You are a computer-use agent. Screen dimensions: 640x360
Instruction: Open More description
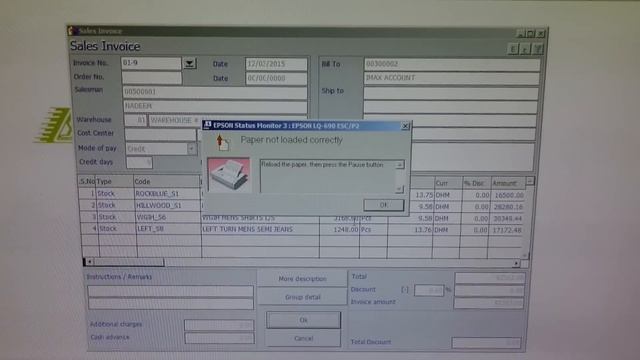(302, 279)
